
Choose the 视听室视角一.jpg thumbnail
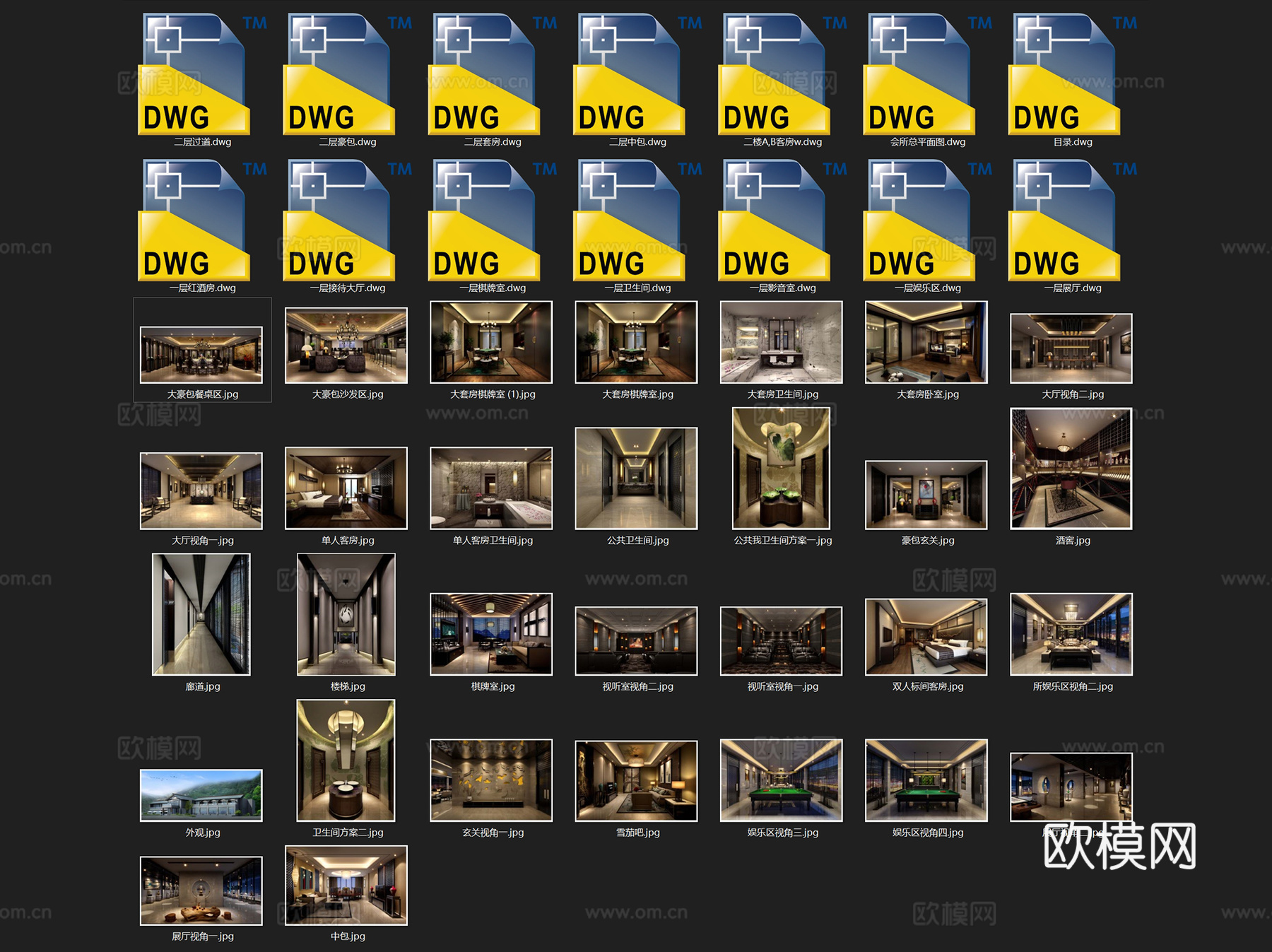coord(782,641)
